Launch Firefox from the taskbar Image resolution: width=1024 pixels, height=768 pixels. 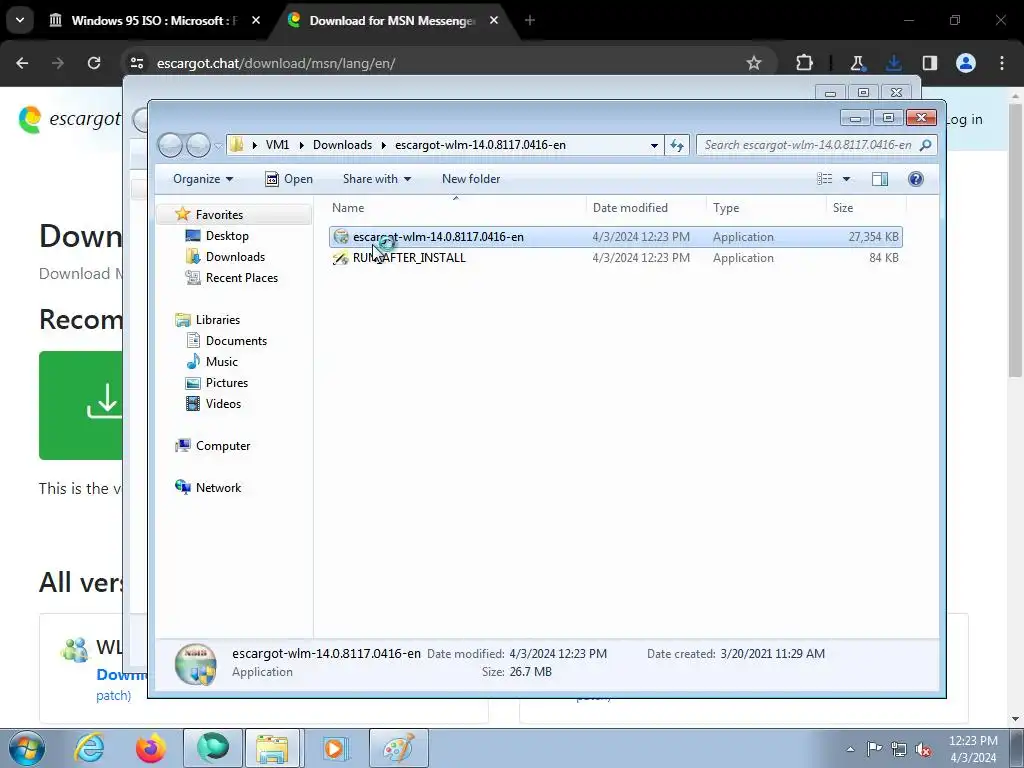(x=151, y=748)
